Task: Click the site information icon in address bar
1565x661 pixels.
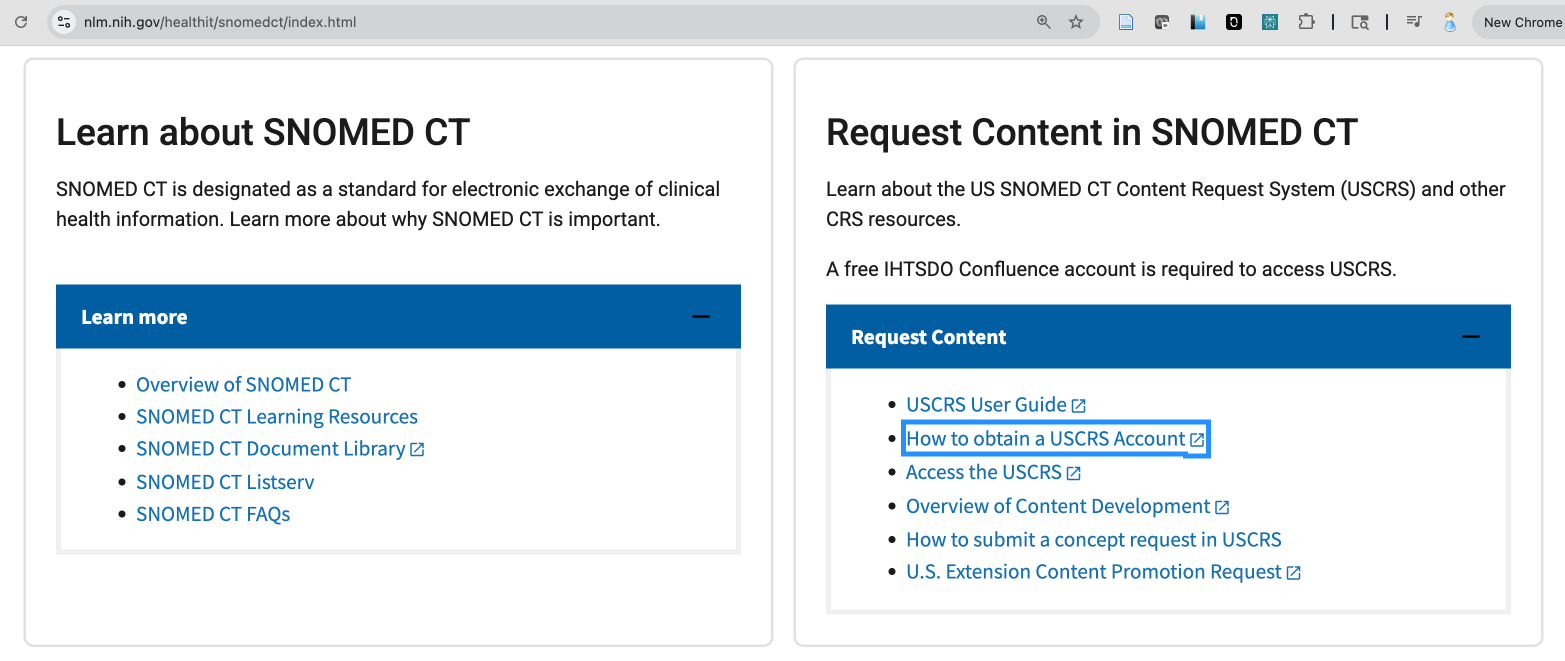Action: coord(64,22)
